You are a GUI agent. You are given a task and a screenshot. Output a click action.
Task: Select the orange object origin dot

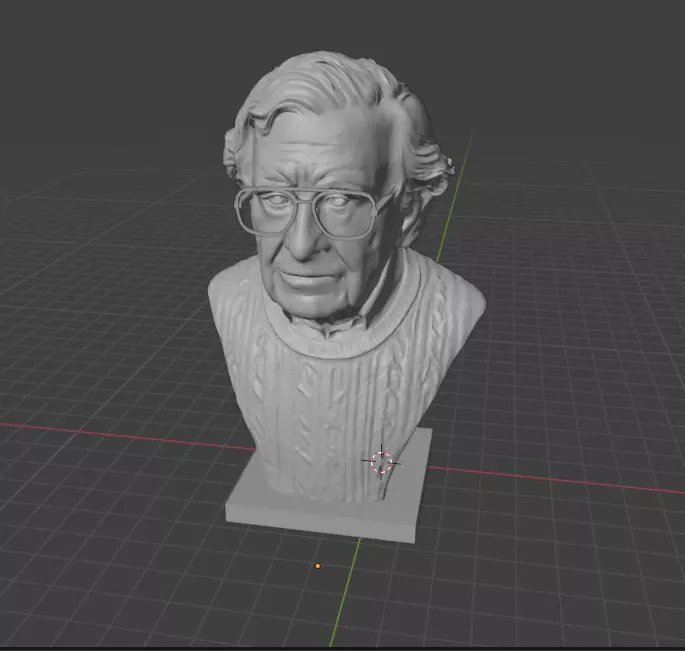[318, 566]
